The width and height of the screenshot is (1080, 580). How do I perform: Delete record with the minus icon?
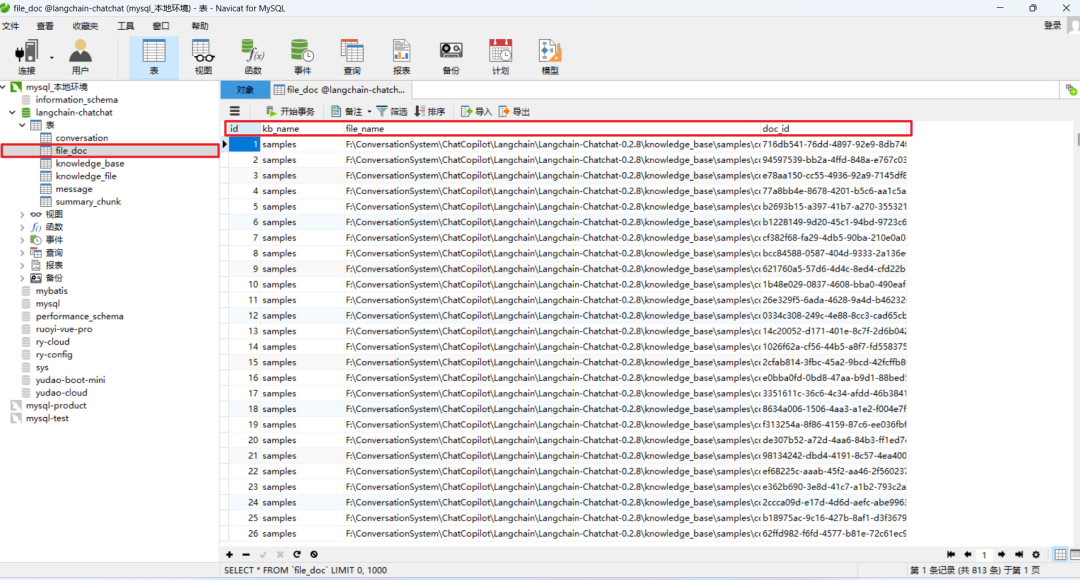(x=246, y=555)
